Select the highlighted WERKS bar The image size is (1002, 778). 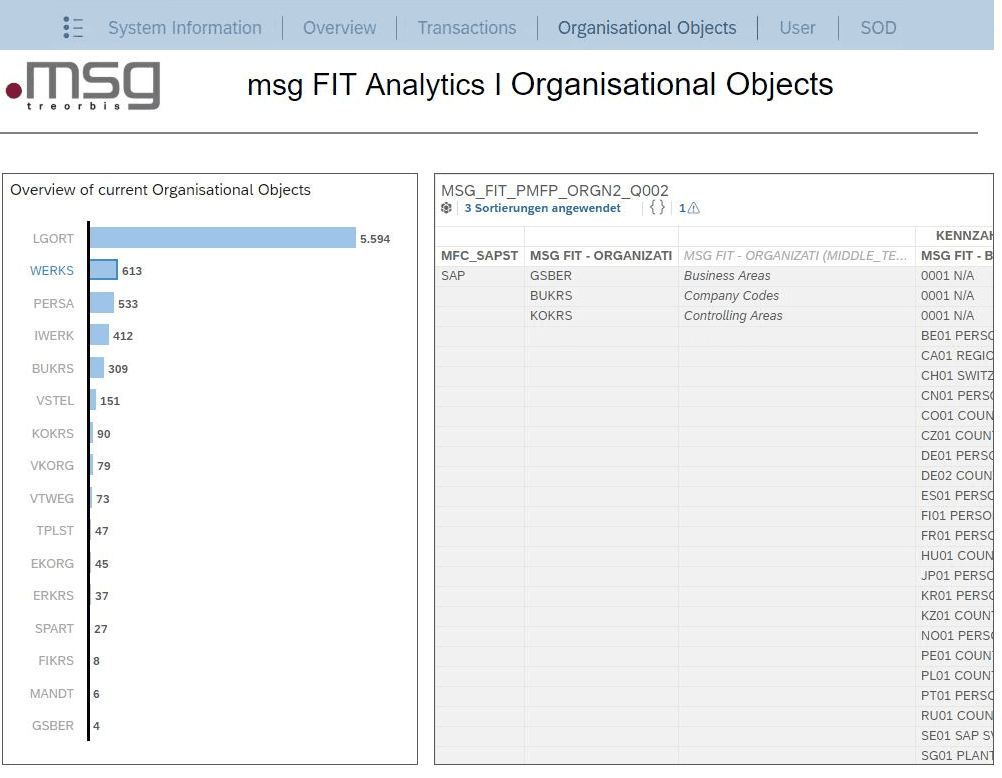[104, 270]
